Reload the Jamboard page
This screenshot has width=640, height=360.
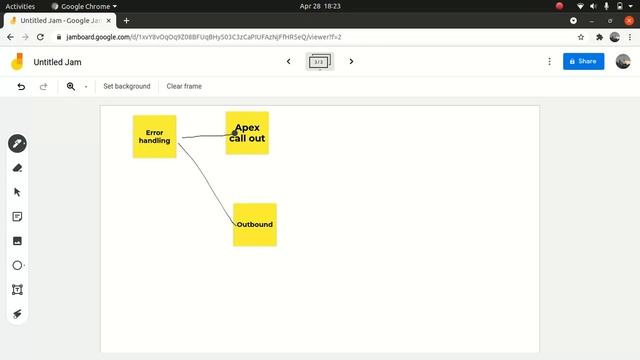coord(40,37)
